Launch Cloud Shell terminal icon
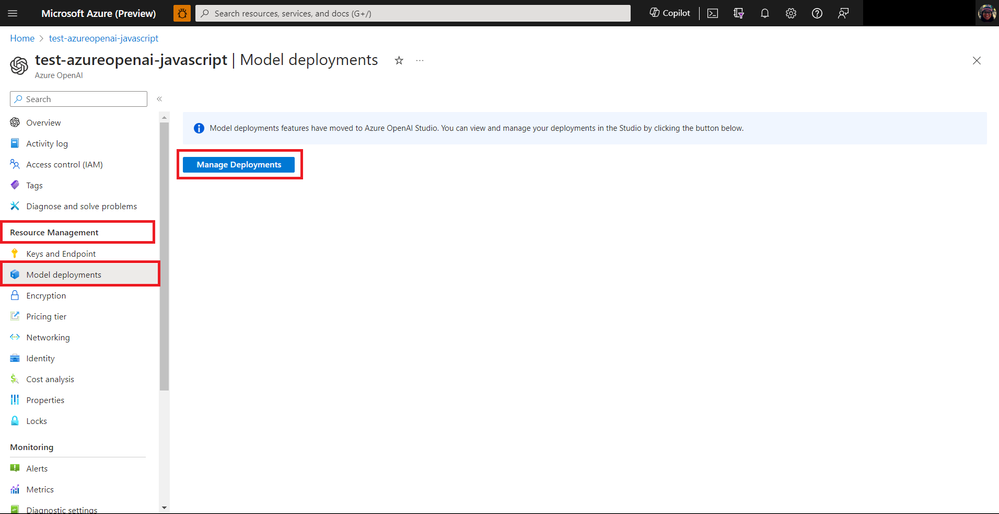 pos(713,13)
